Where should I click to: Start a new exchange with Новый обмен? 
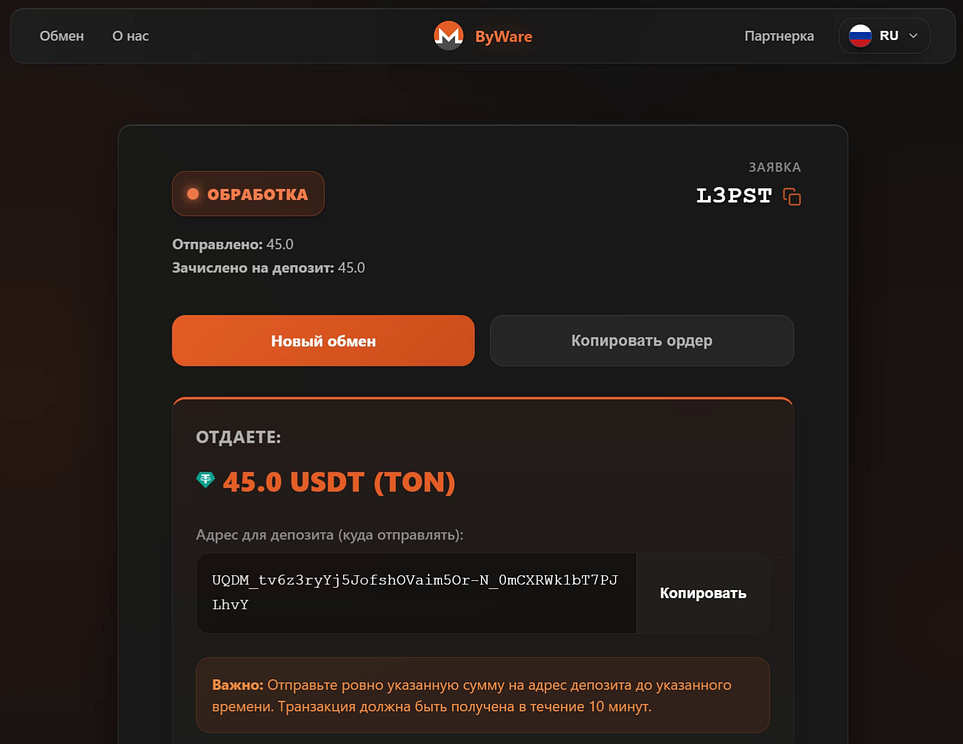[x=323, y=341]
